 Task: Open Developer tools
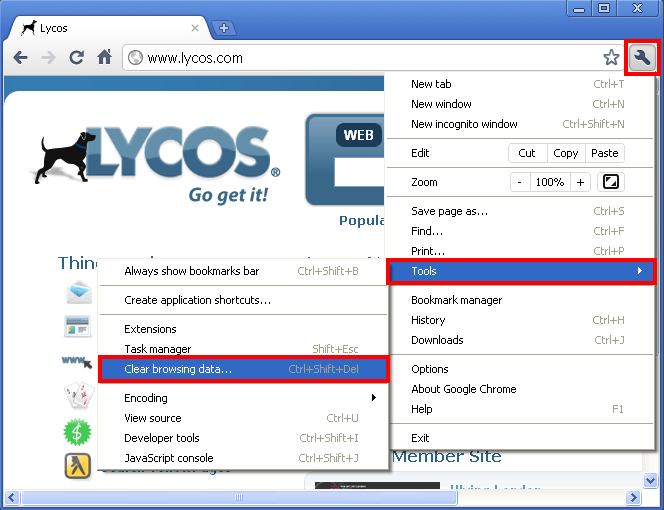click(243, 438)
